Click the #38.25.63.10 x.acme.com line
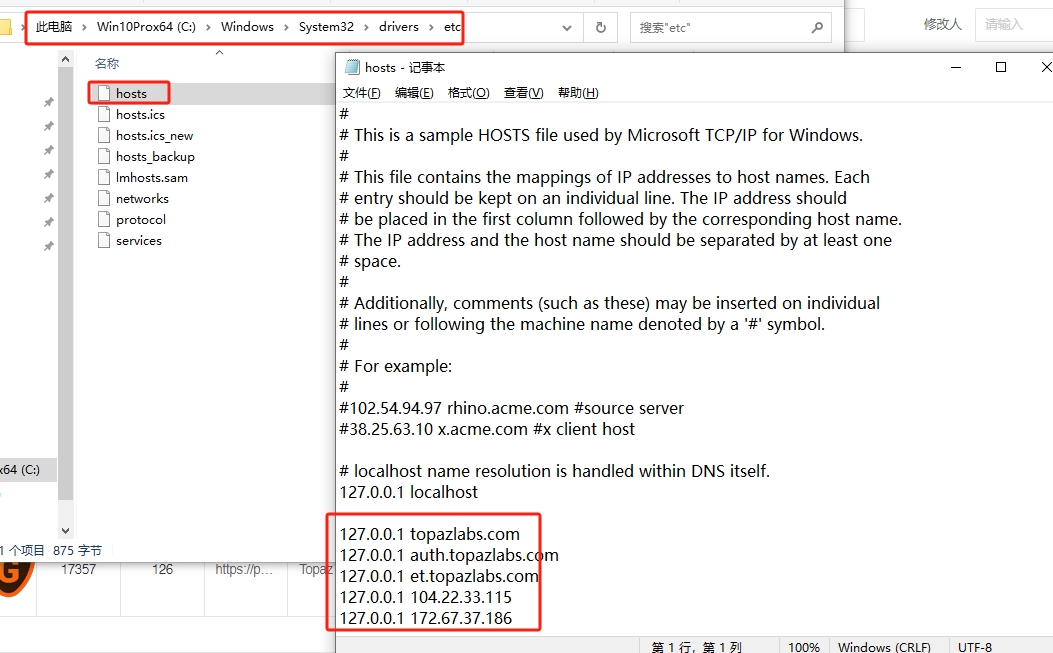1053x653 pixels. pyautogui.click(x=487, y=429)
